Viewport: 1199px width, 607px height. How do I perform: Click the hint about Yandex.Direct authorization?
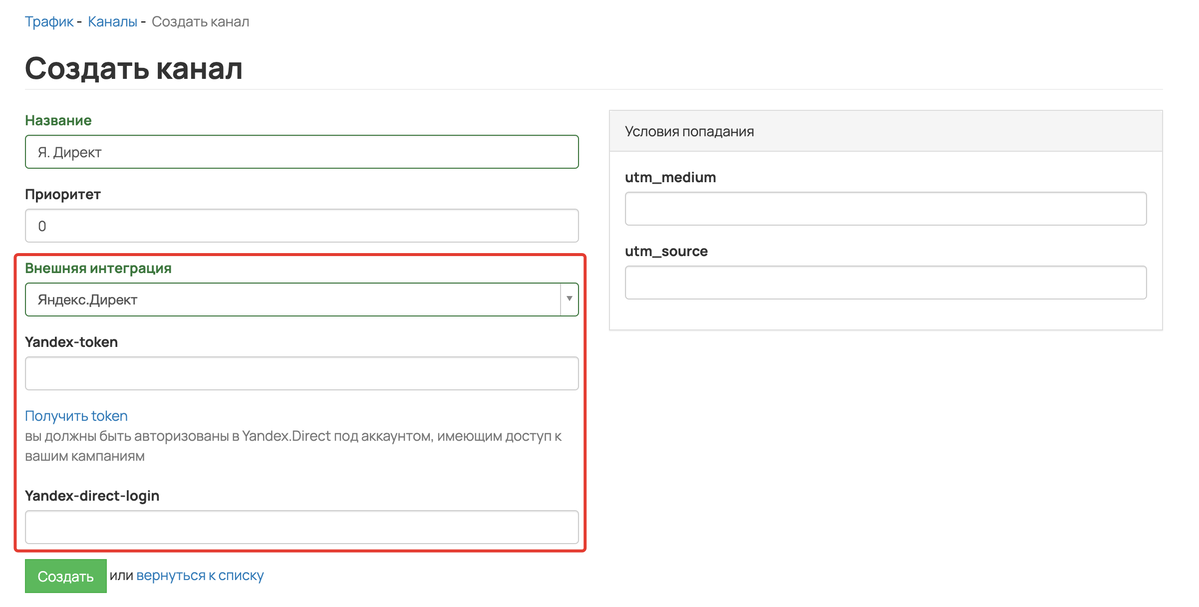(x=294, y=446)
